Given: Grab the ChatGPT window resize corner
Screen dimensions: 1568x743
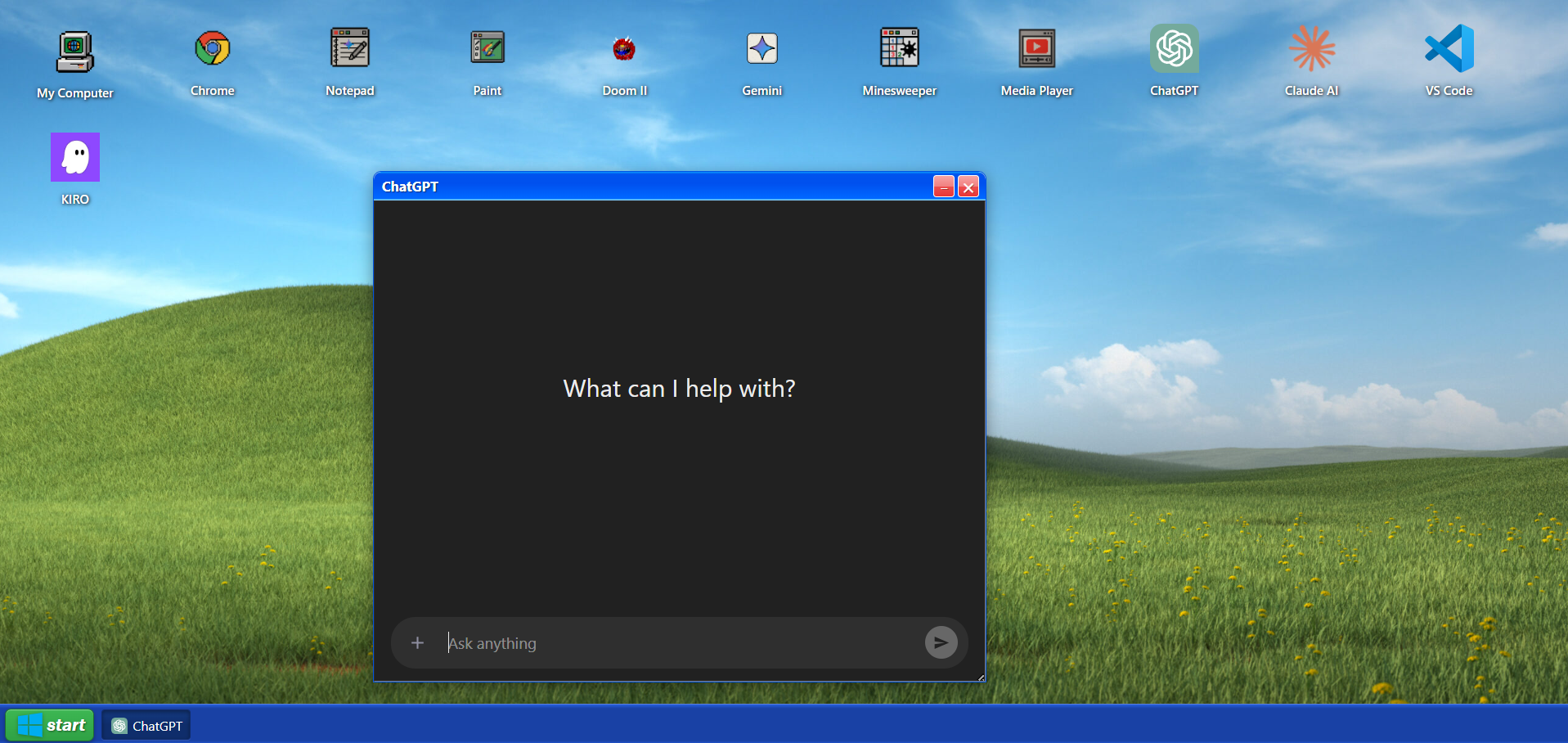Looking at the screenshot, I should pos(981,677).
